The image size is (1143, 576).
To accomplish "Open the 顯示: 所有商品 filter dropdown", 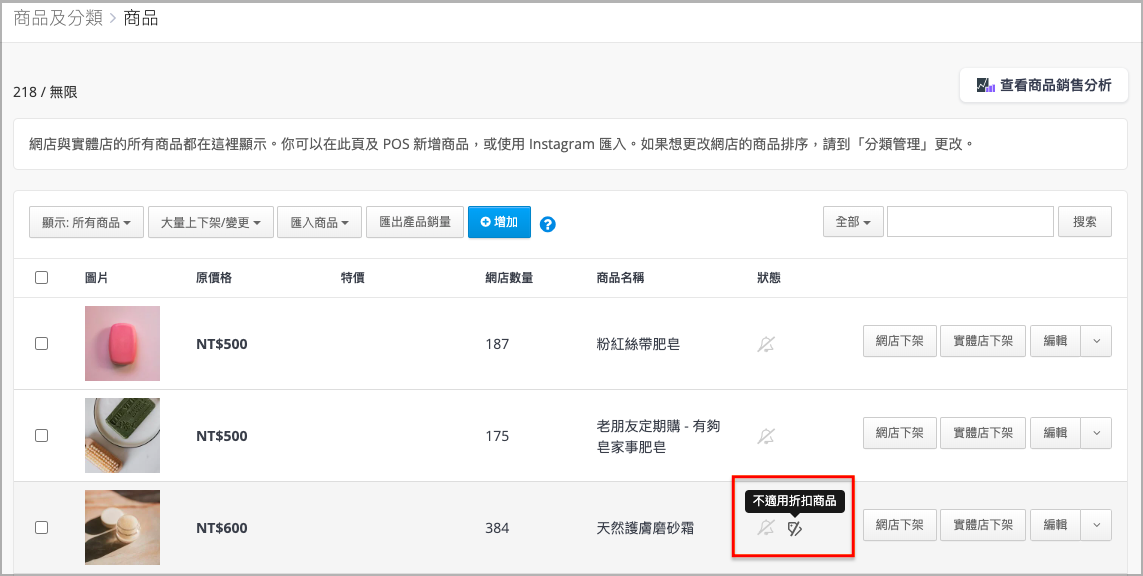I will pos(86,222).
